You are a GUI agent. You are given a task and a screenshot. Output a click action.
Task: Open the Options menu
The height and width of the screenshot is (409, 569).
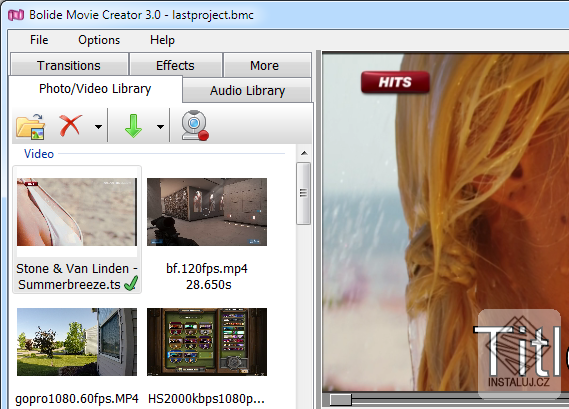tap(99, 40)
